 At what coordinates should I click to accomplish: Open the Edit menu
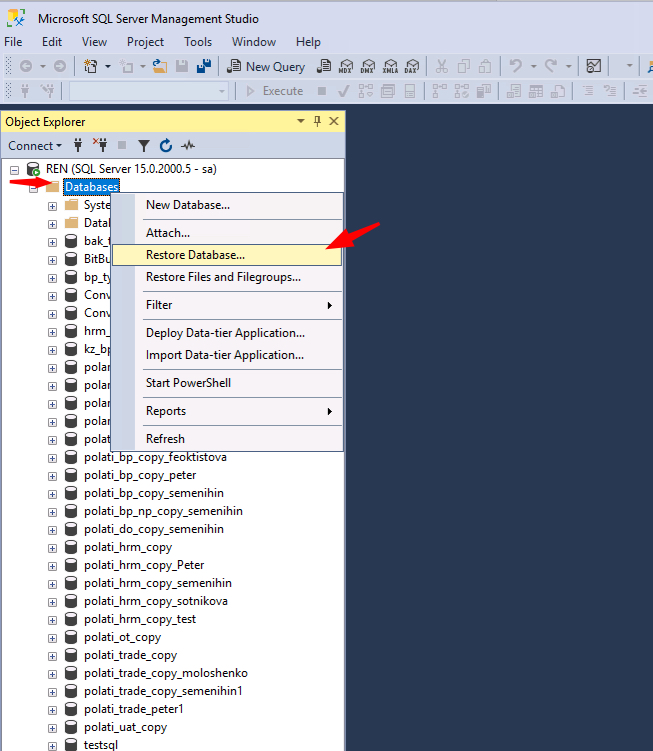pos(52,42)
